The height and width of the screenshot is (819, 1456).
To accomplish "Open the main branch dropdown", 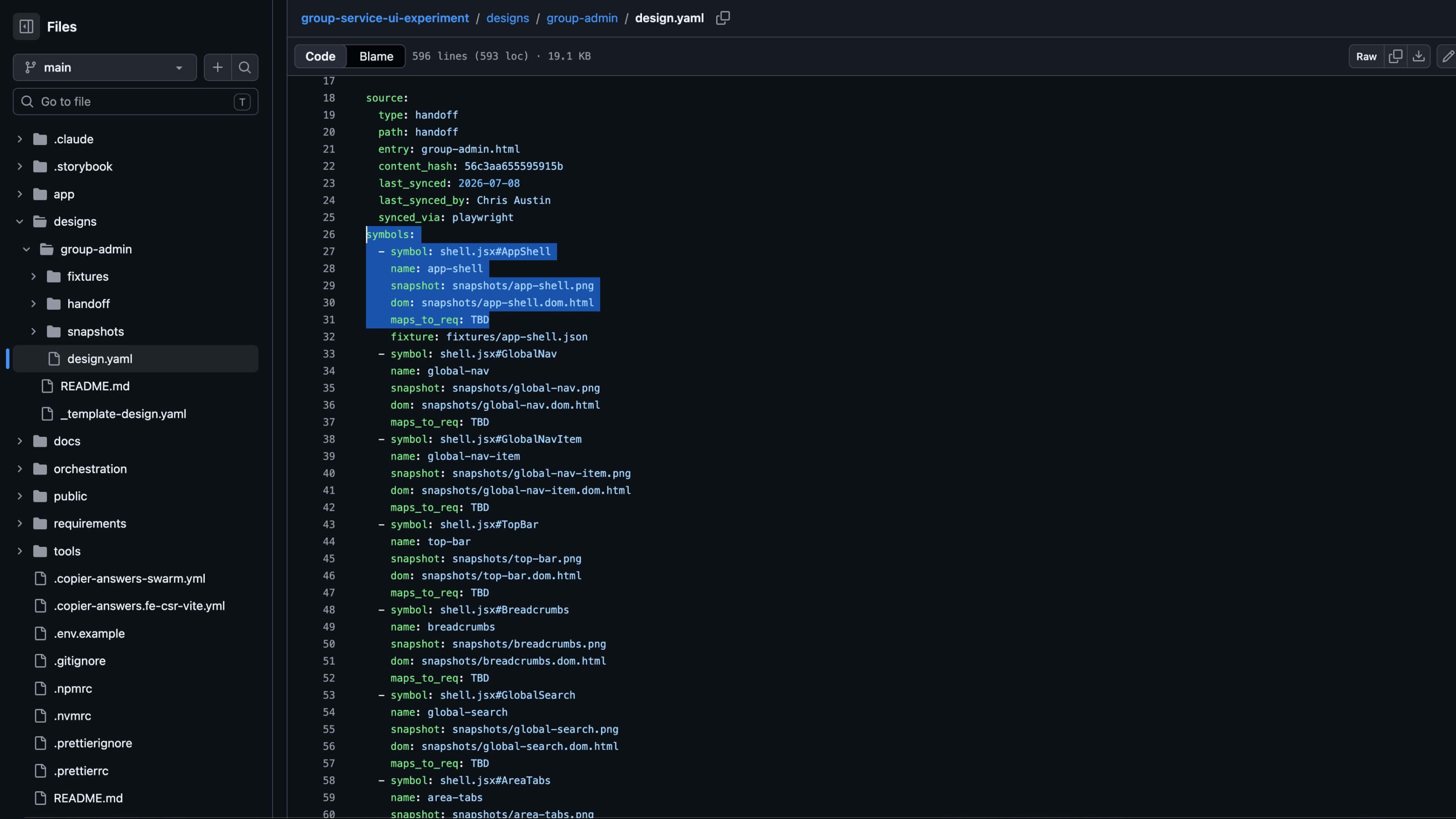I will tap(105, 67).
